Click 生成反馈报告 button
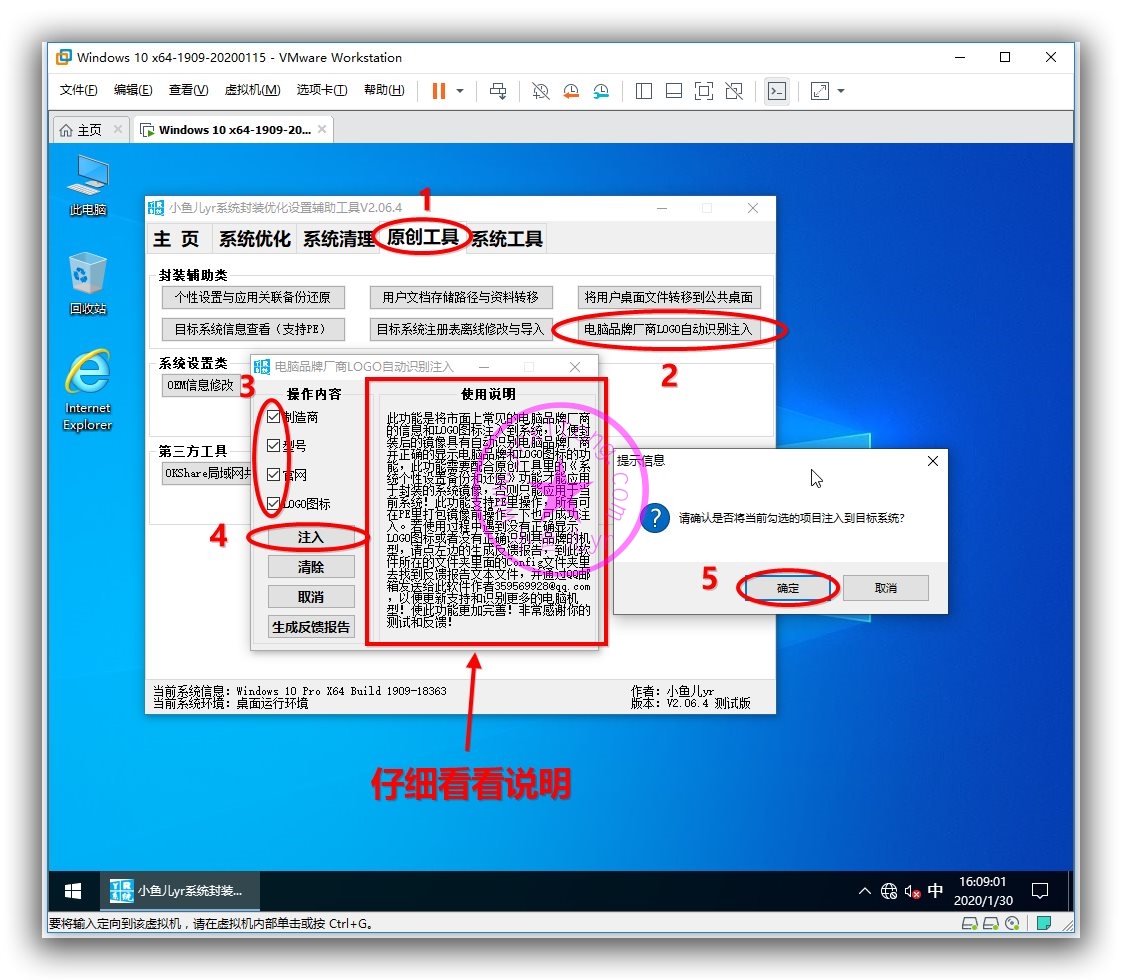 (x=311, y=627)
